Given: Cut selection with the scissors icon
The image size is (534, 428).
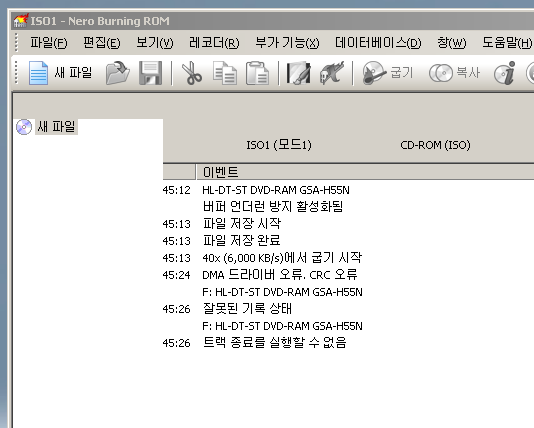Looking at the screenshot, I should (x=192, y=73).
